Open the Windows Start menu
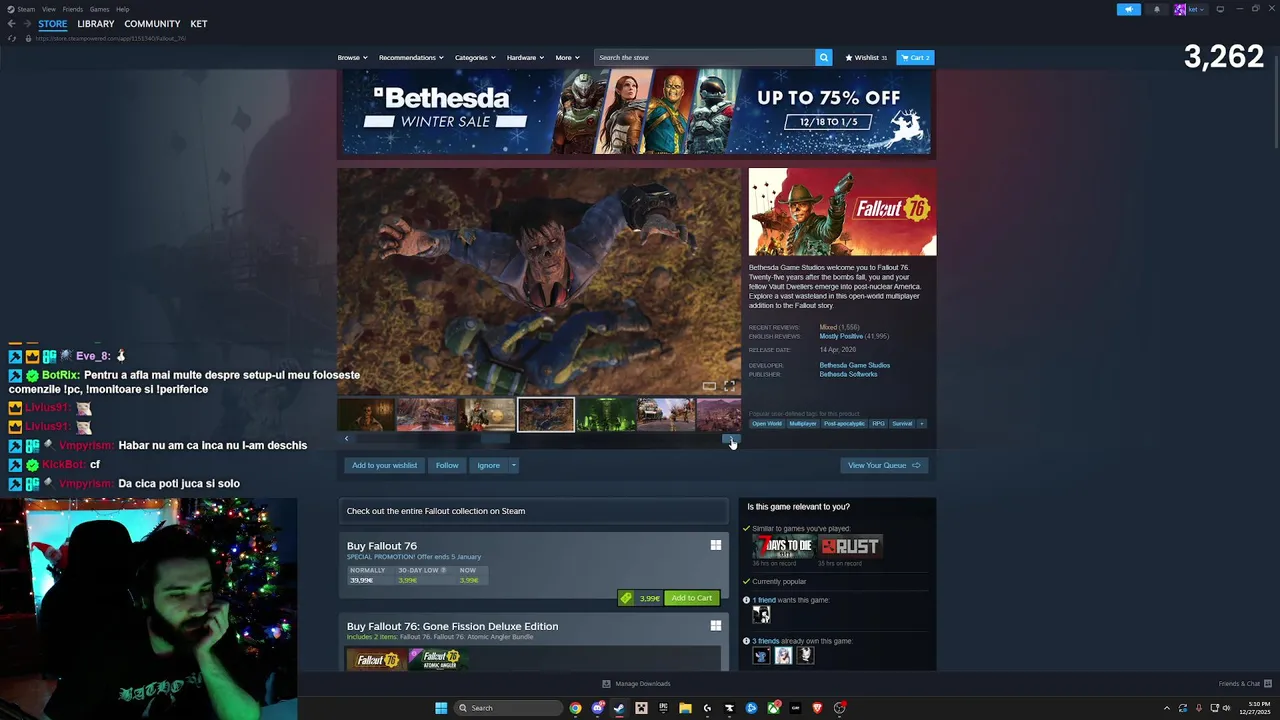This screenshot has width=1280, height=720. 441,708
